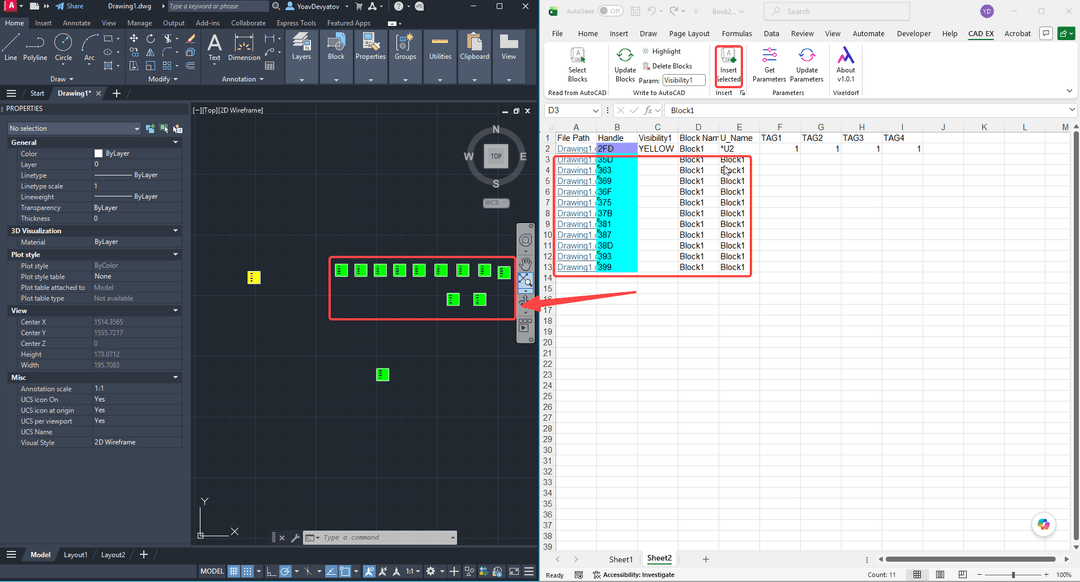The height and width of the screenshot is (582, 1080).
Task: Open the Annotate tab in AutoCAD
Action: (x=76, y=23)
